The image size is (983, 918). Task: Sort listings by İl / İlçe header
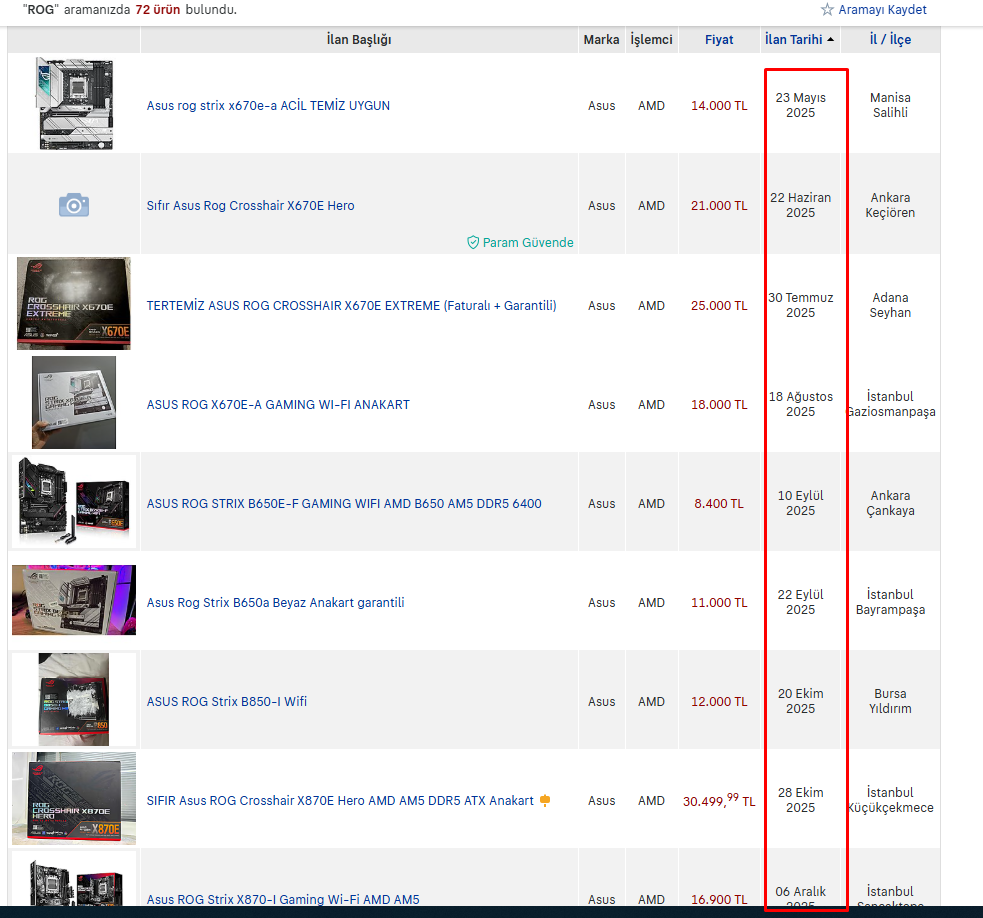[890, 40]
